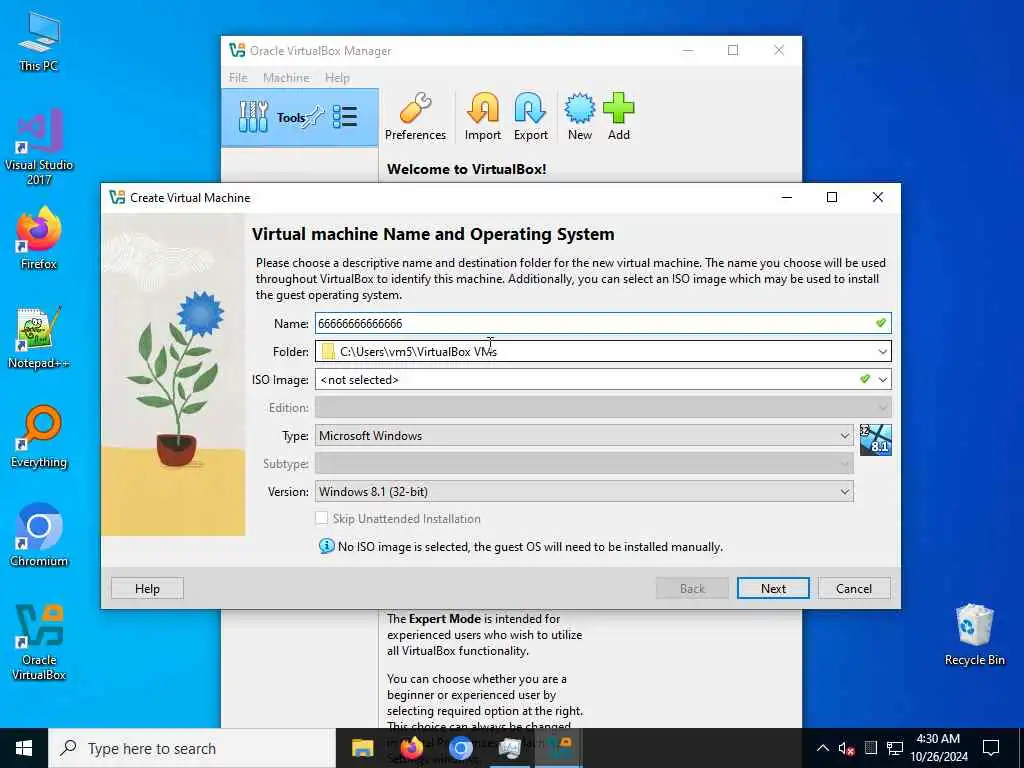Click the Help button in the dialog
The height and width of the screenshot is (768, 1024).
pos(147,588)
